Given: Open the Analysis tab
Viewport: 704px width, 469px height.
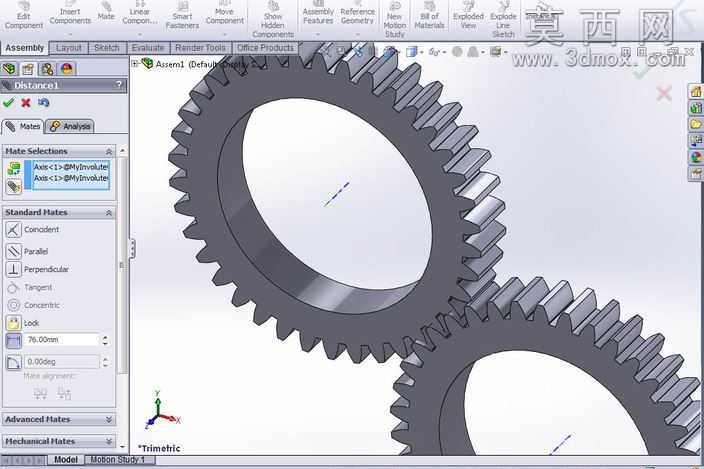Looking at the screenshot, I should point(70,127).
